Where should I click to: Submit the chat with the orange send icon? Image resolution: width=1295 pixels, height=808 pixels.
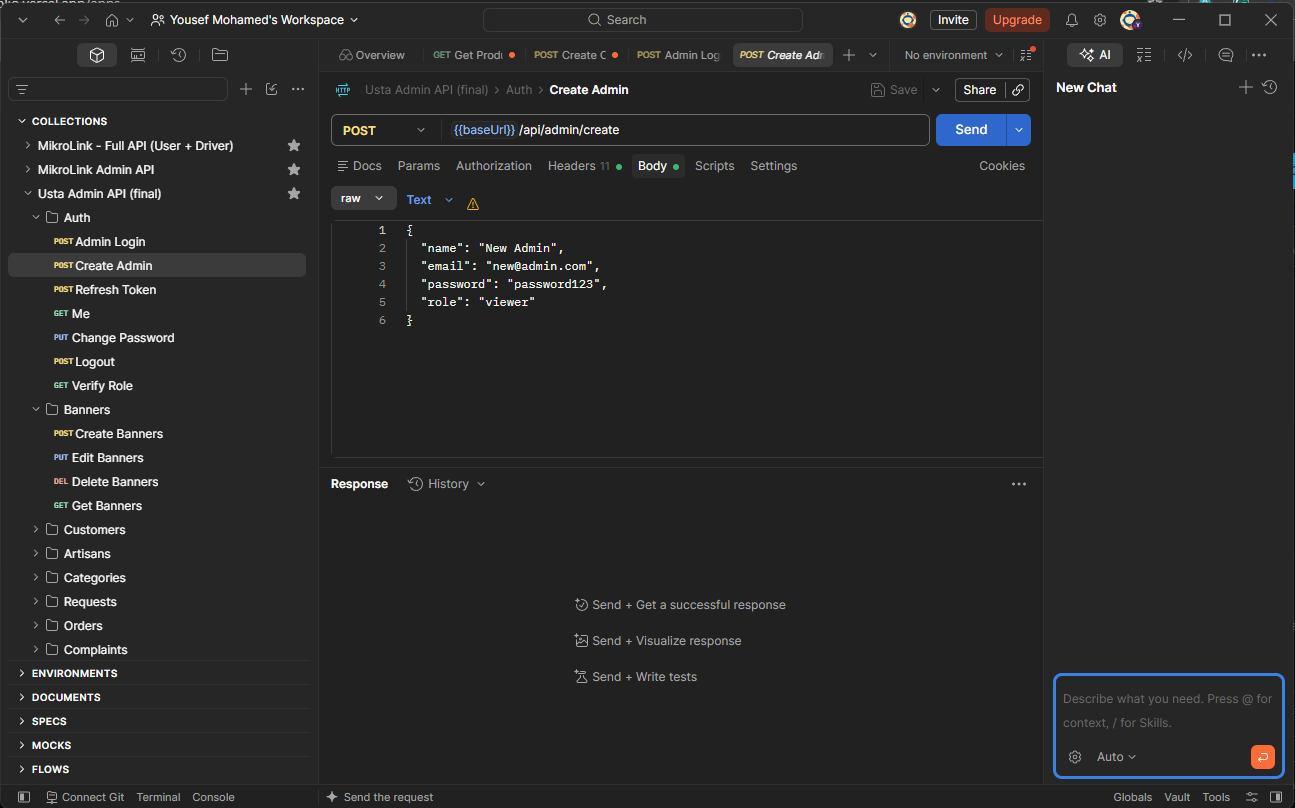click(1263, 757)
